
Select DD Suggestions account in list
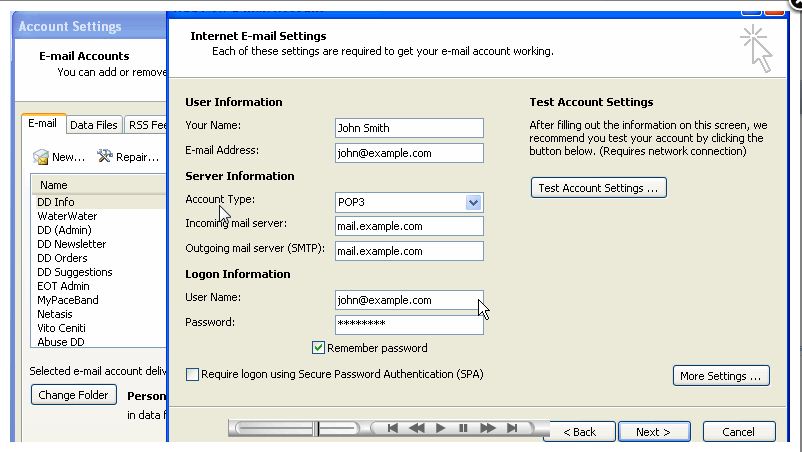[99, 272]
